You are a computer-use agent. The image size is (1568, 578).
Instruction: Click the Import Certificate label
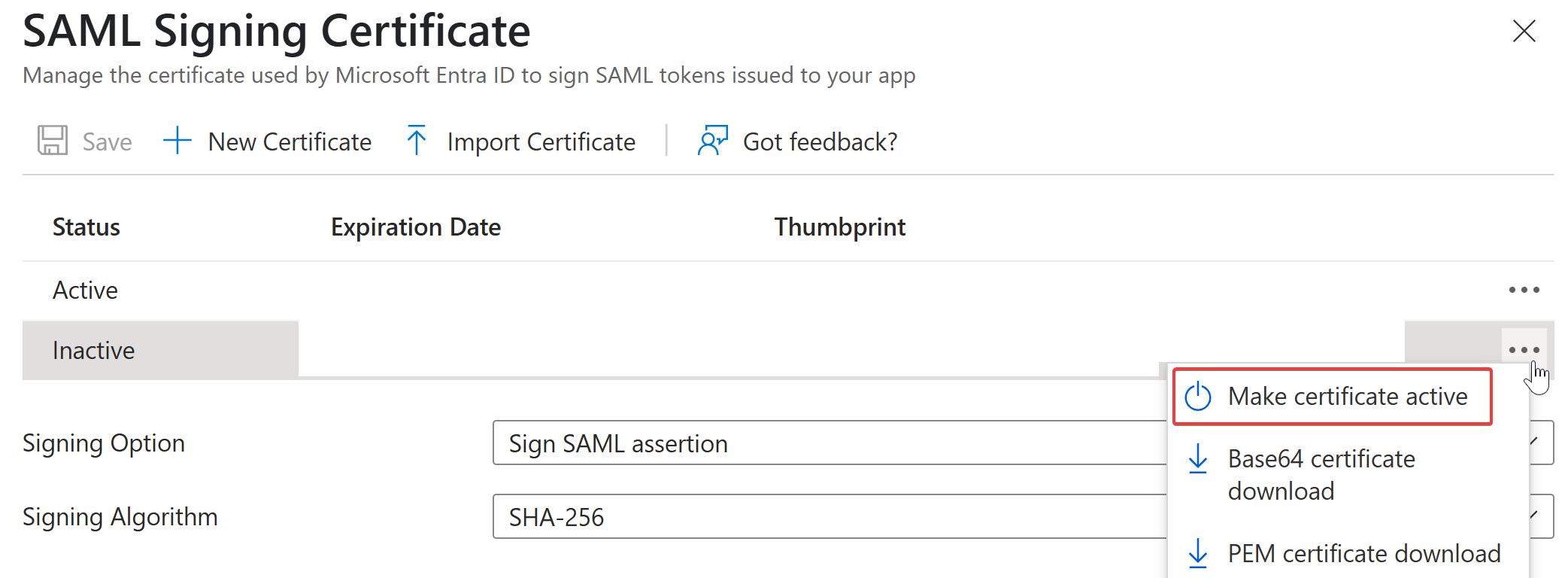(541, 142)
